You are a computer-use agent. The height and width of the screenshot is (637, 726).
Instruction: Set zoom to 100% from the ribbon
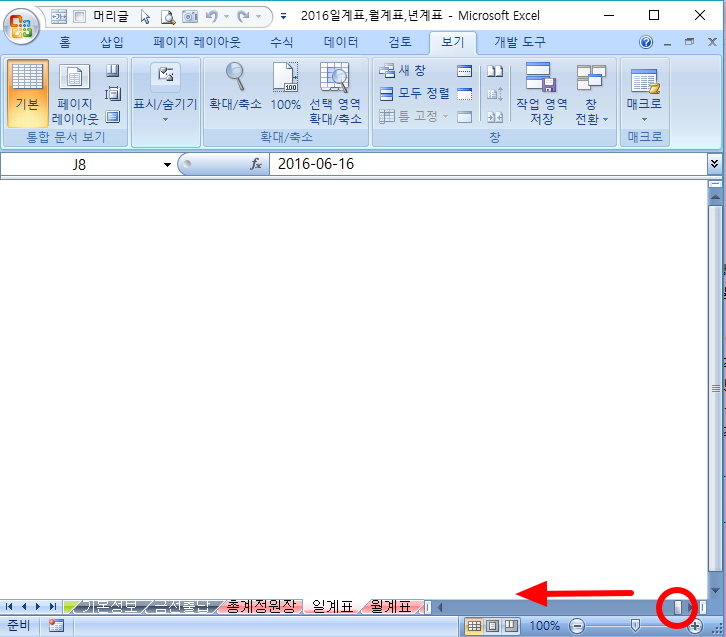click(x=285, y=88)
